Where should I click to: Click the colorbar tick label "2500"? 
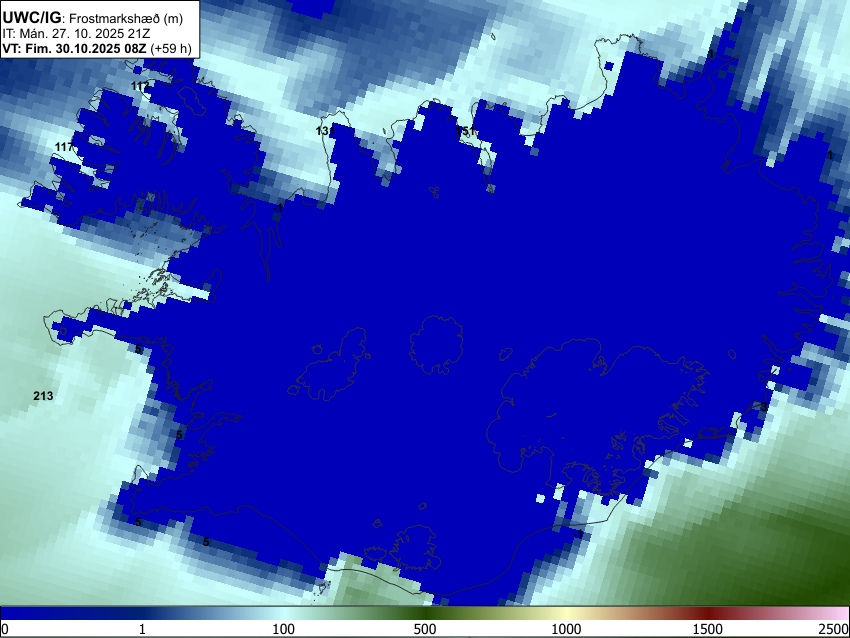(835, 629)
